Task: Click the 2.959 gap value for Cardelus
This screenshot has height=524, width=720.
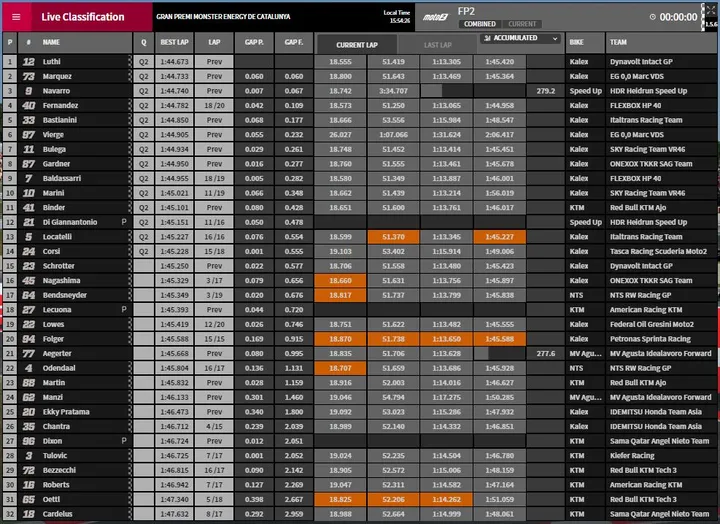Action: point(294,514)
